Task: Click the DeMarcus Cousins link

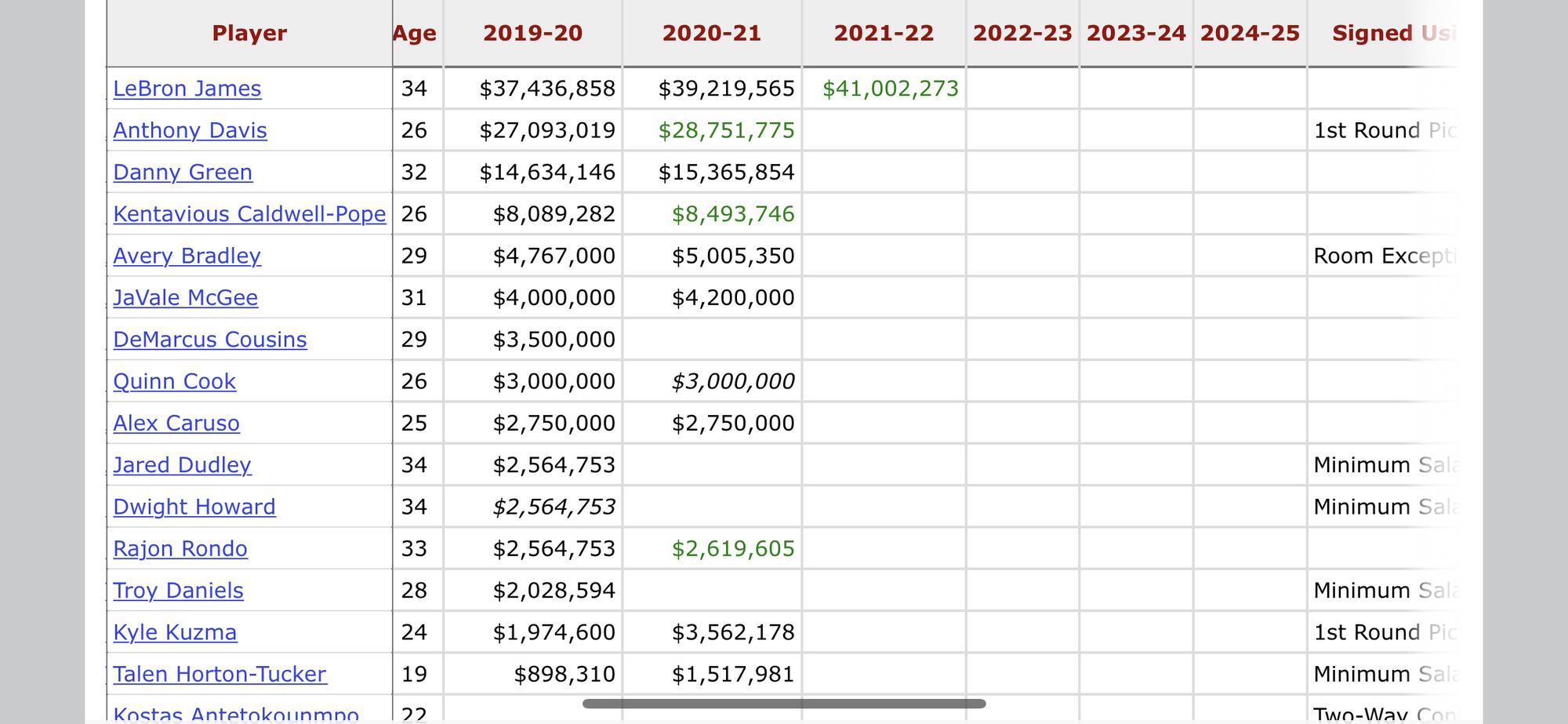Action: coord(210,340)
